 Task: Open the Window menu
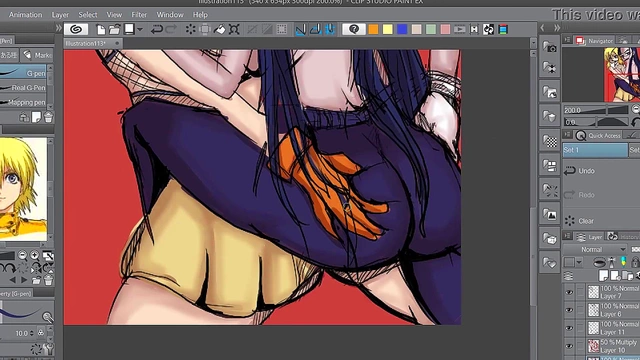(170, 15)
